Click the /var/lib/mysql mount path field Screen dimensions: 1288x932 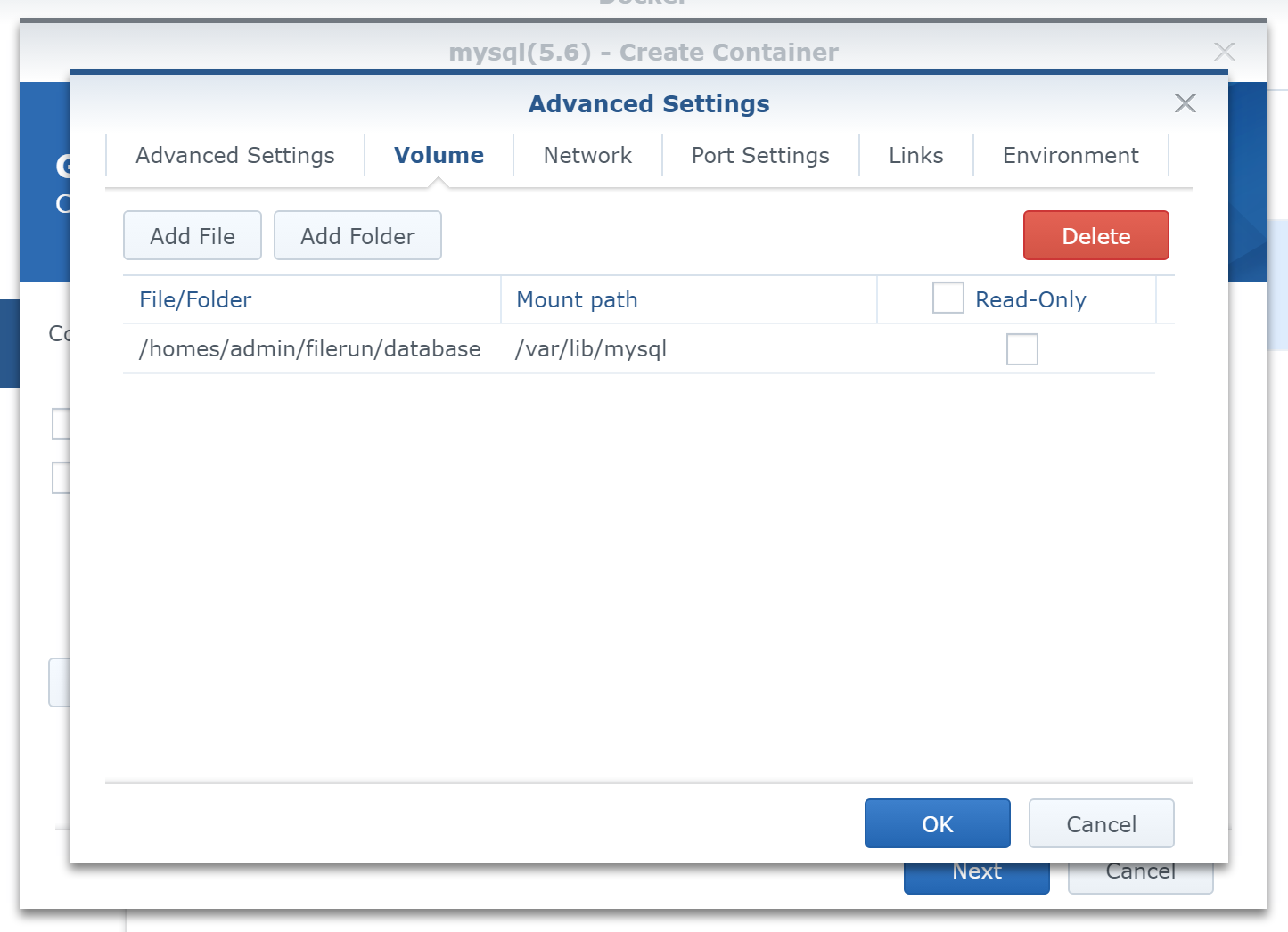(x=591, y=349)
